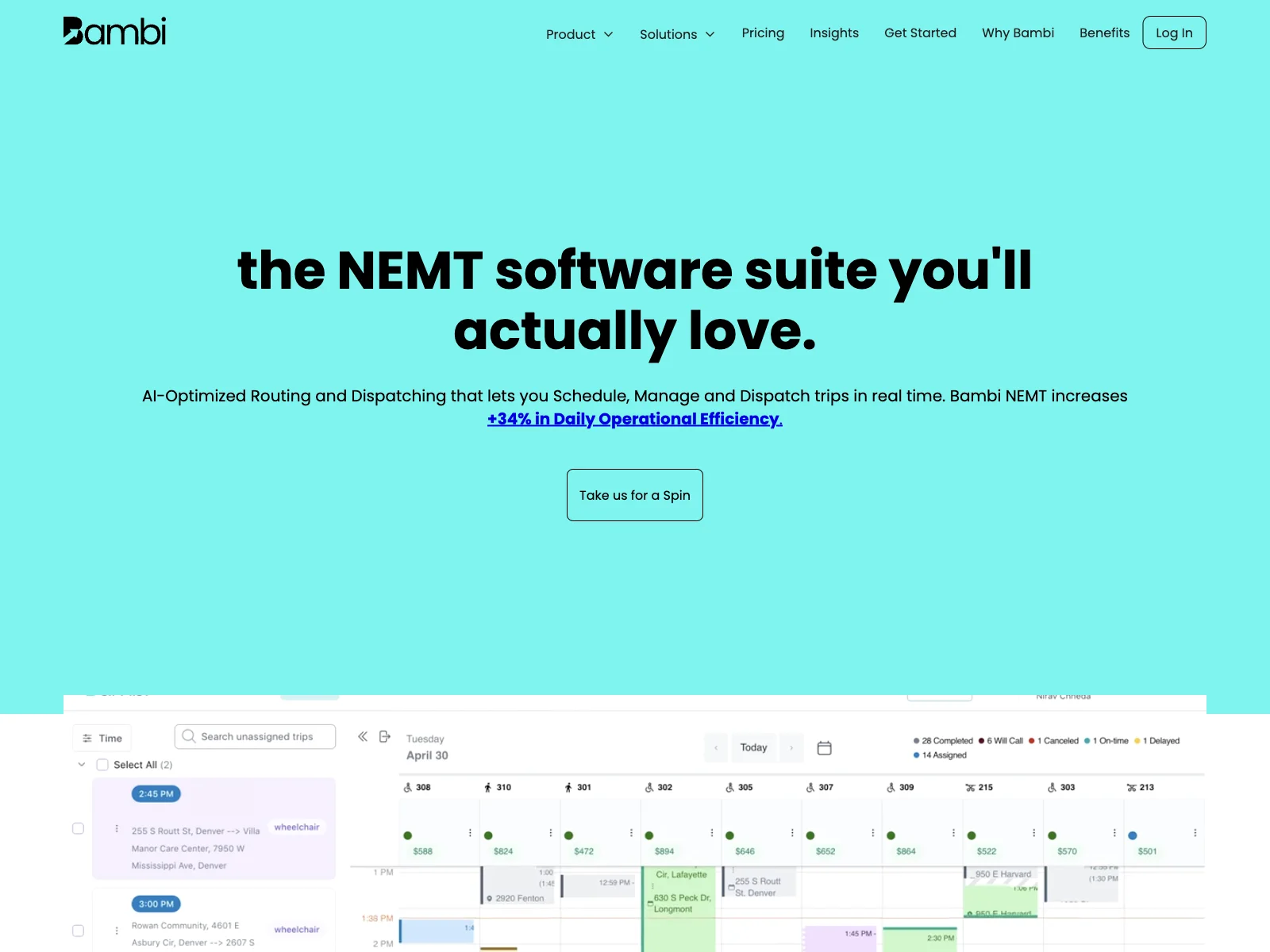
Task: Open vehicle 310 options menu
Action: tap(551, 833)
